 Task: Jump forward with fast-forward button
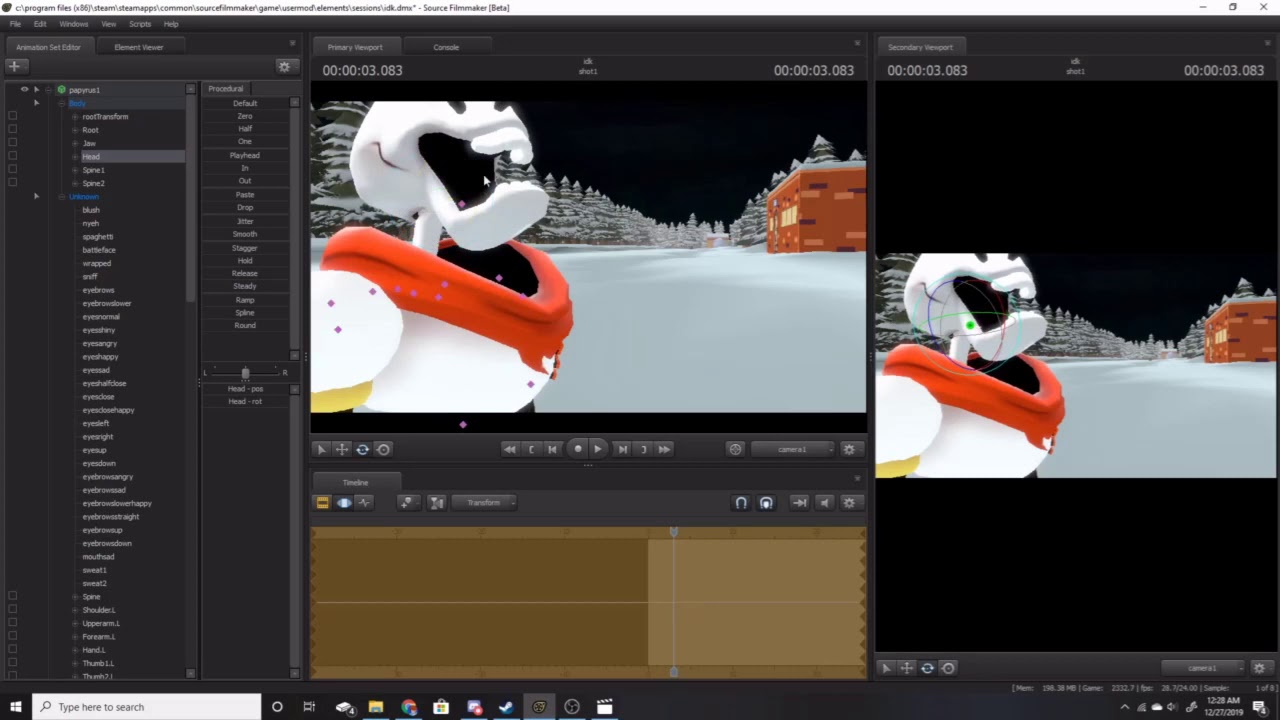coord(664,449)
